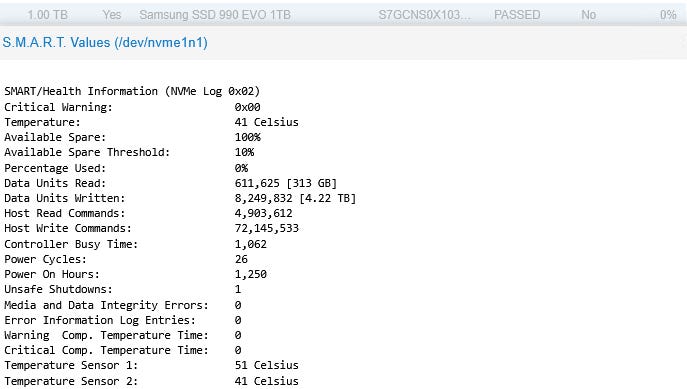
Task: Select the Samsung SSD 990 EVO 1TB cell
Action: 215,15
